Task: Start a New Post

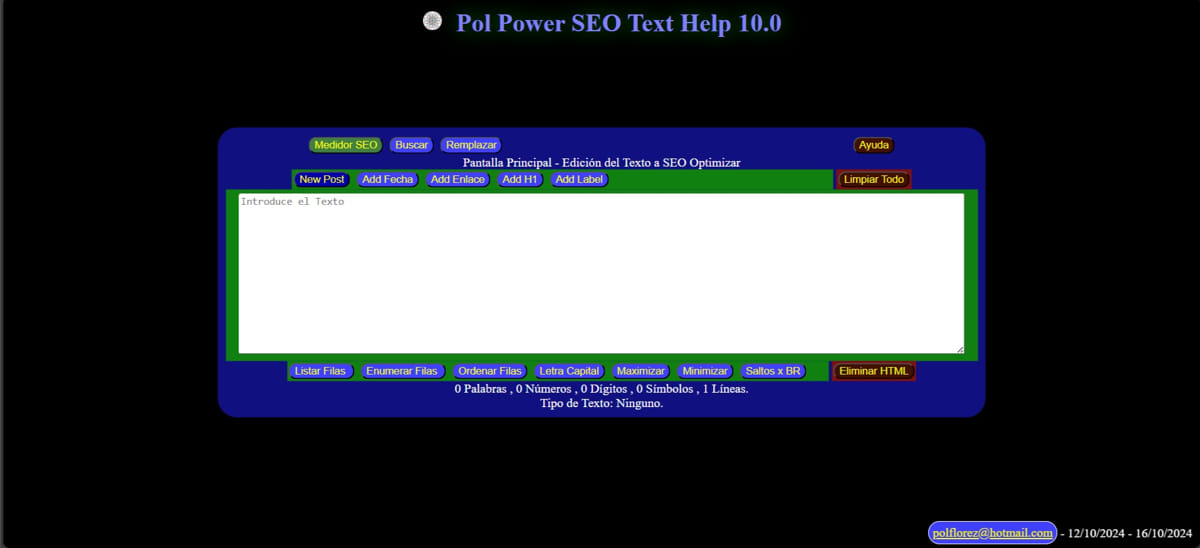Action: (x=322, y=180)
